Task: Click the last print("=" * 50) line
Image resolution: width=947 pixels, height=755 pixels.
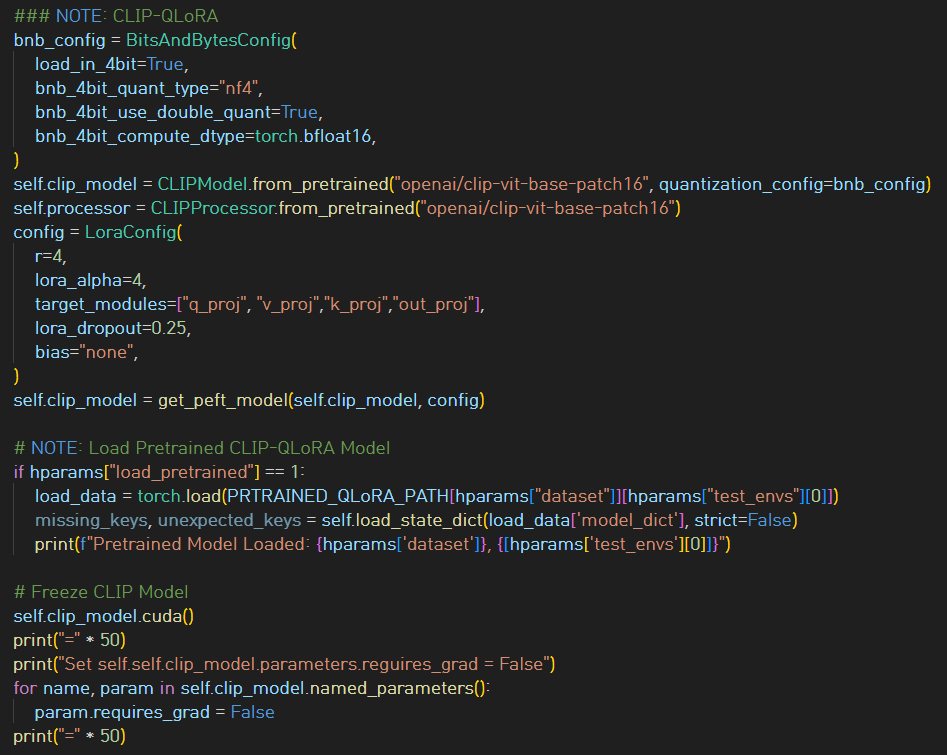Action: pyautogui.click(x=69, y=736)
